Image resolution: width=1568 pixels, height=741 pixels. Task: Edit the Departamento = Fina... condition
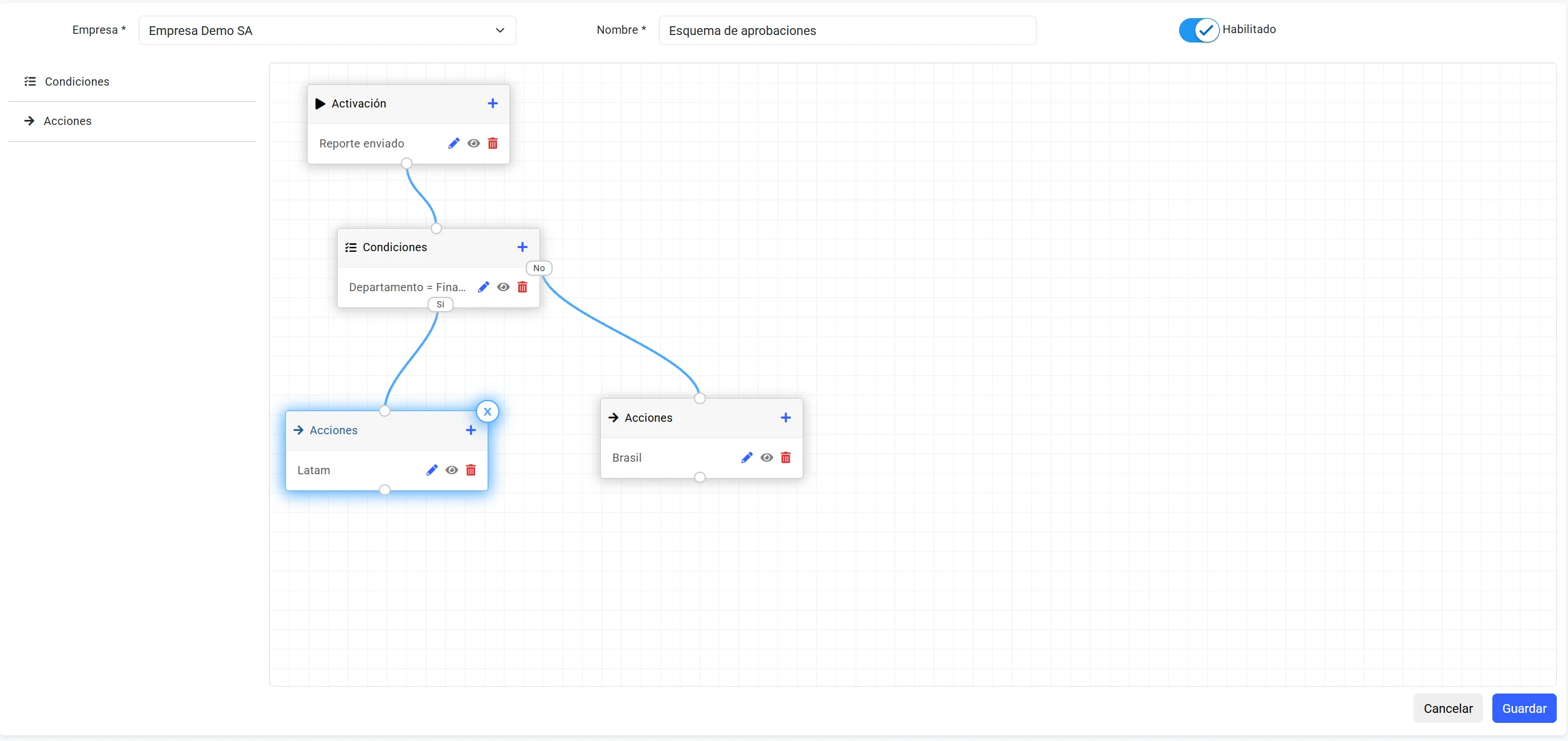pyautogui.click(x=483, y=287)
